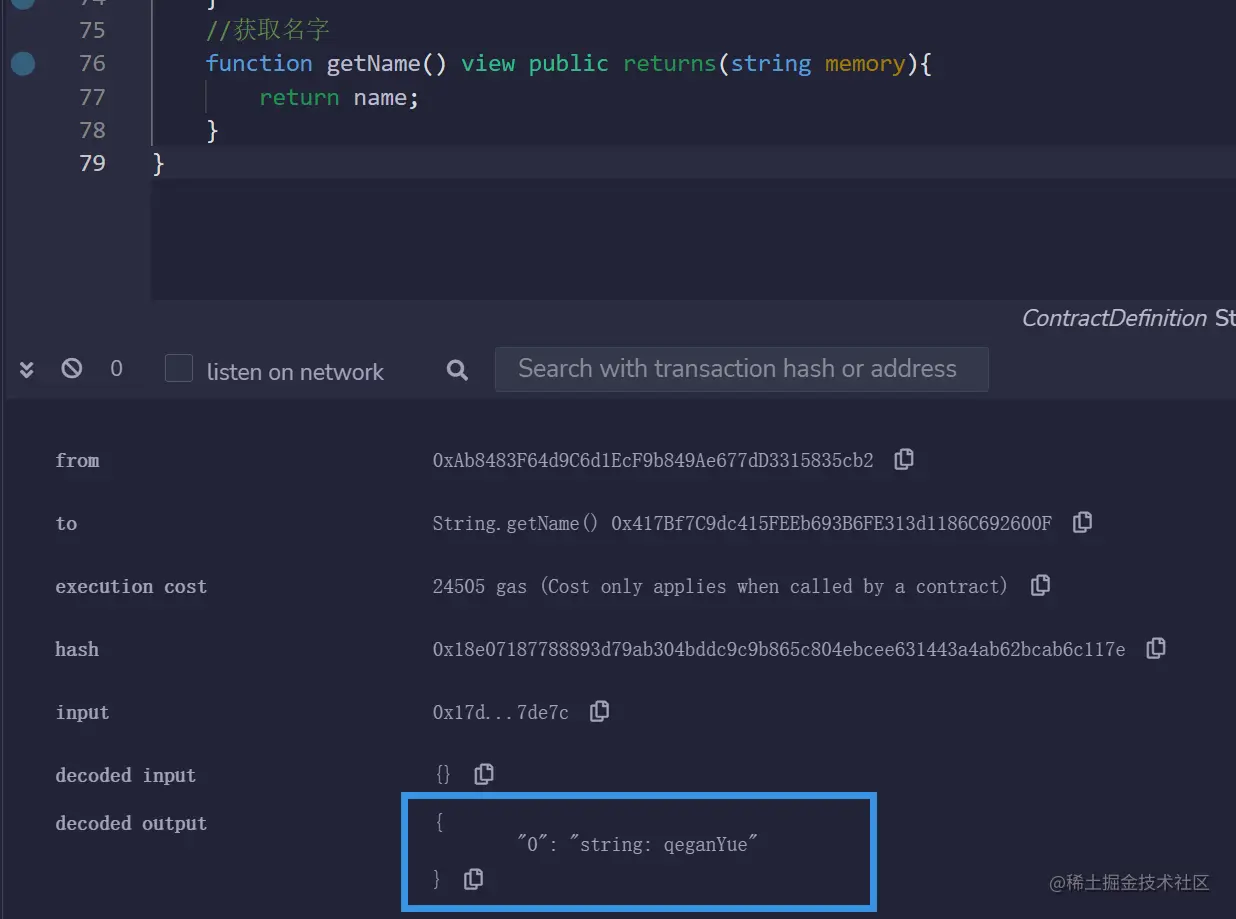Click the 获取名字 comment on line 75
The height and width of the screenshot is (919, 1236).
[x=267, y=30]
